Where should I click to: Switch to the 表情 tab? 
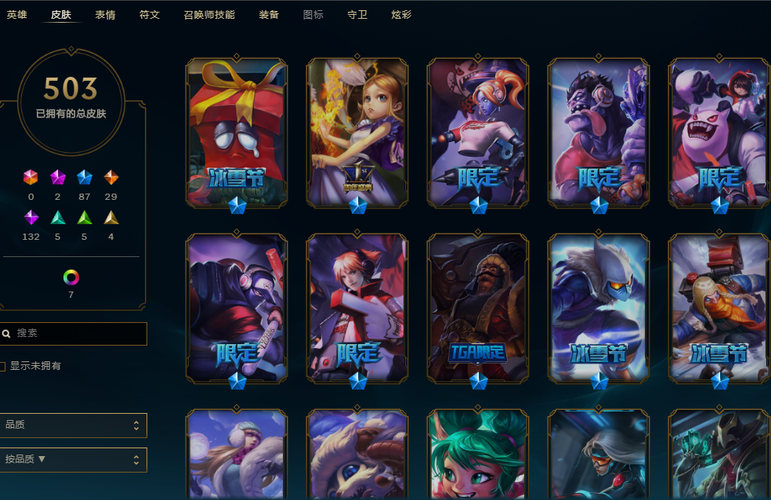click(x=105, y=15)
